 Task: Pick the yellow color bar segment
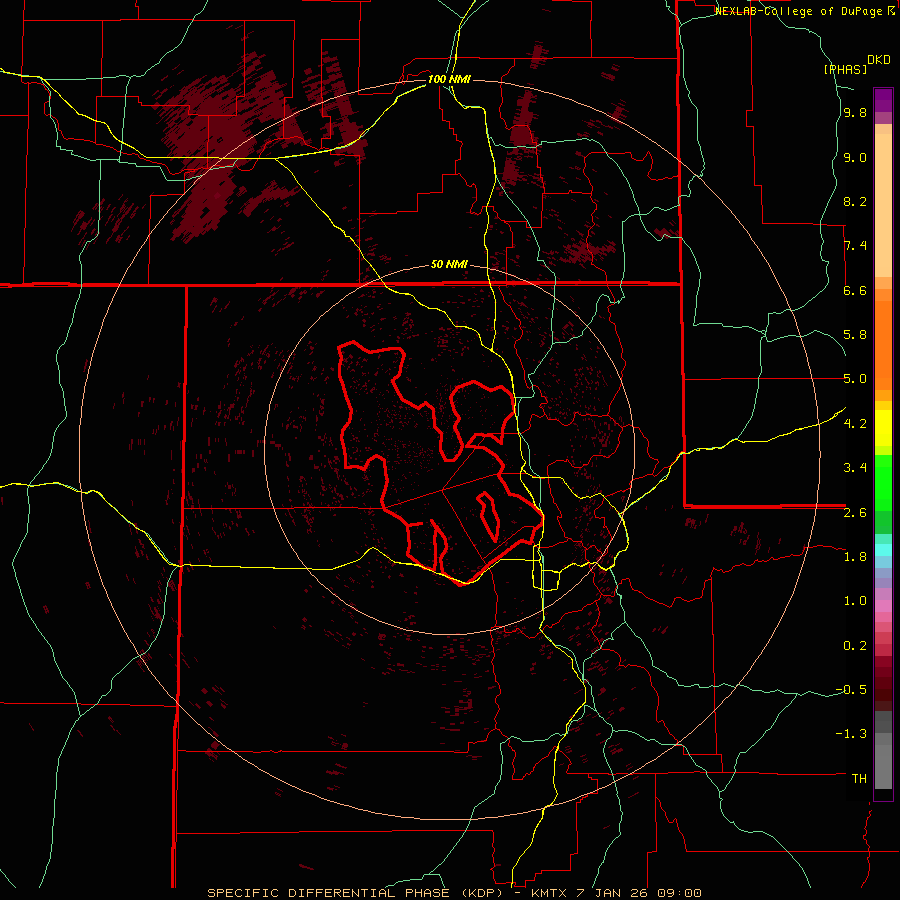(x=883, y=428)
